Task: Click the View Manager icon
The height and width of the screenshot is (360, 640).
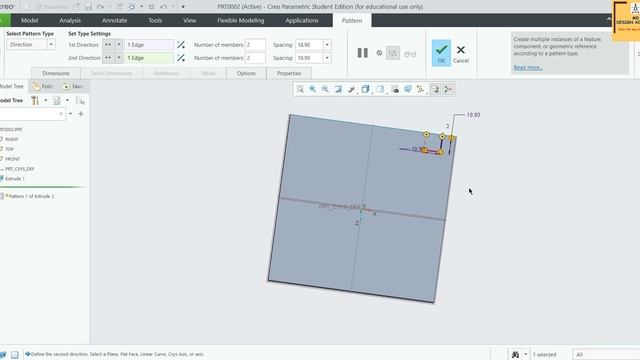Action: pos(395,89)
